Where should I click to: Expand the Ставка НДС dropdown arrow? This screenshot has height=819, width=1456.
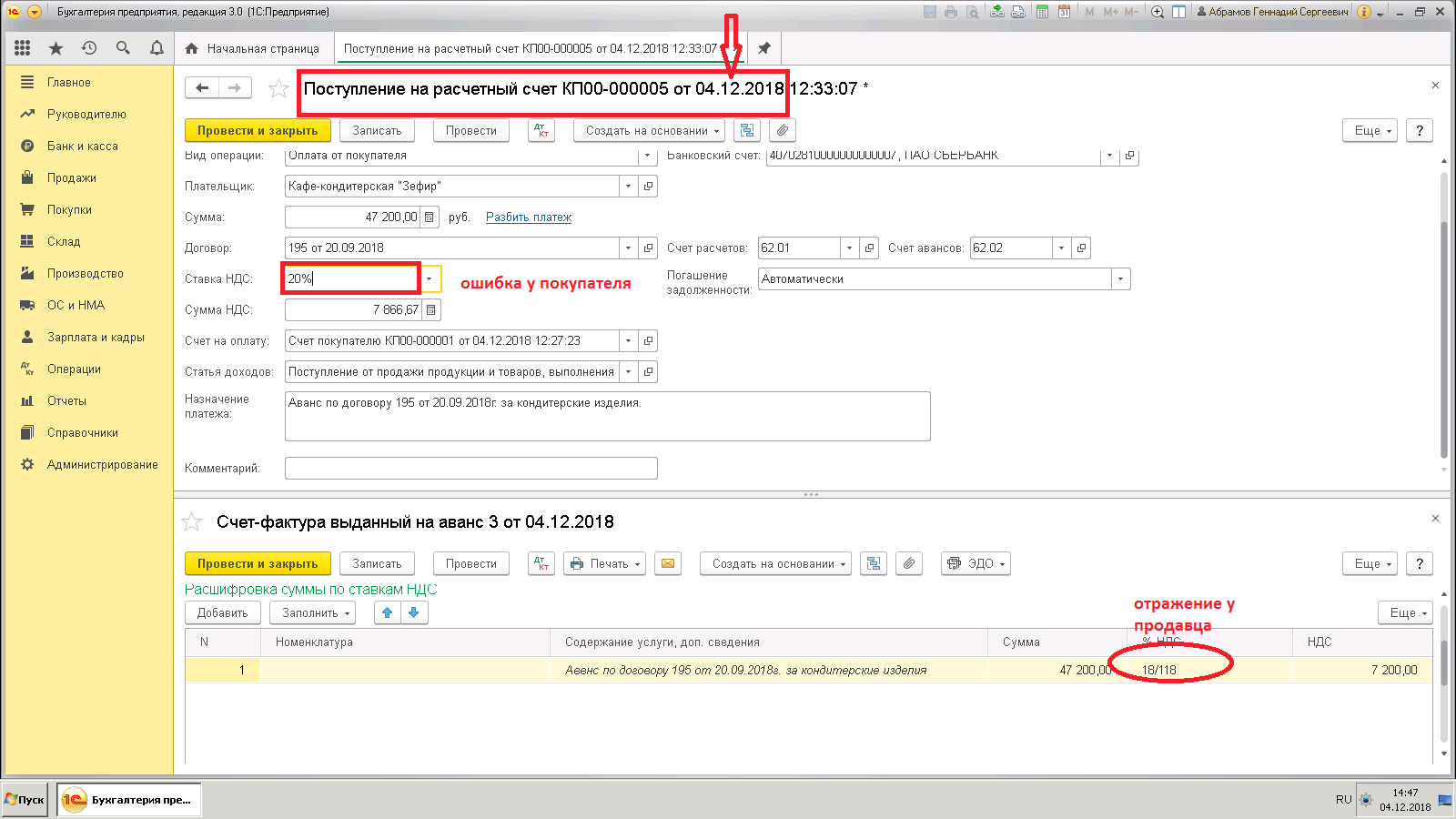pyautogui.click(x=430, y=279)
